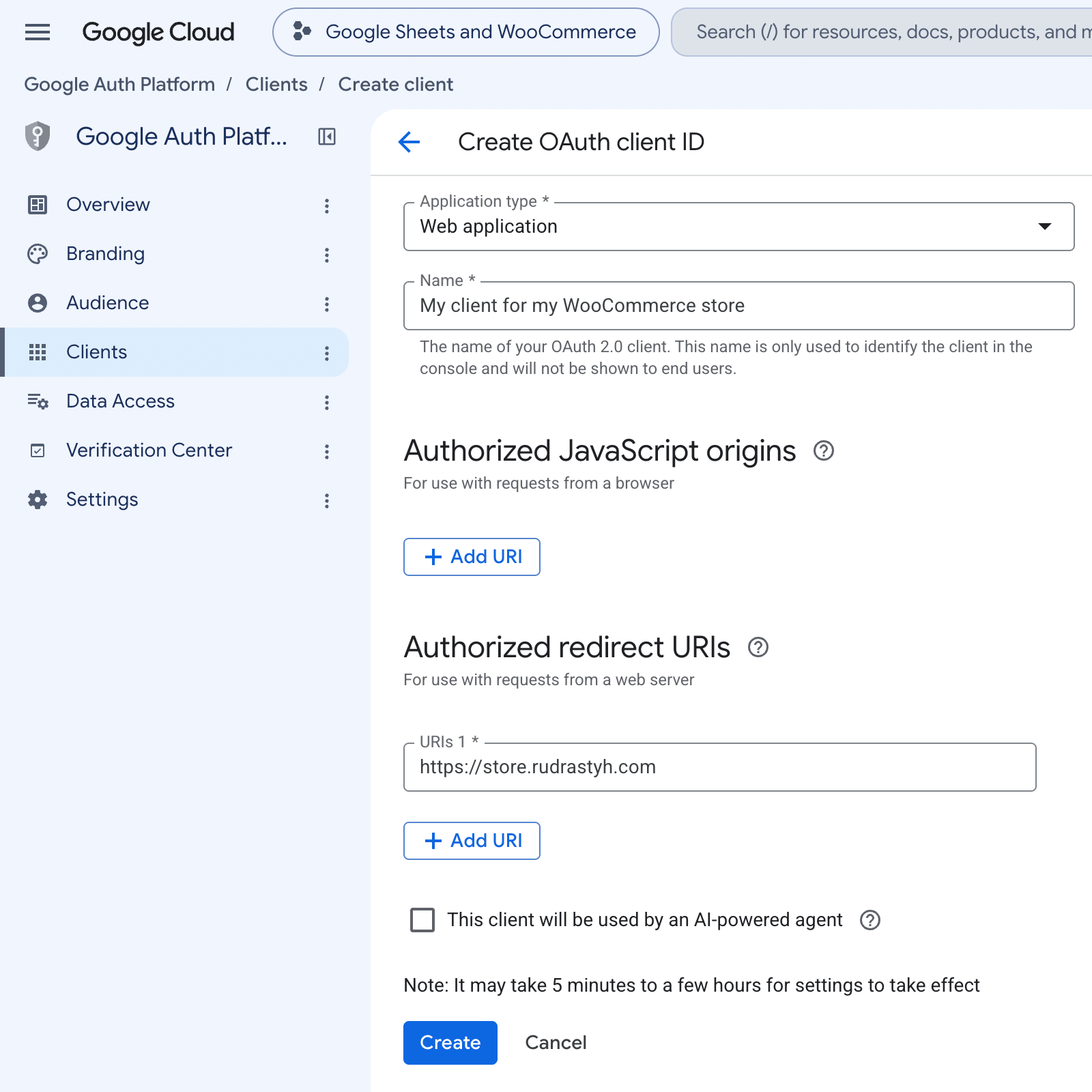Open help for Authorized JavaScript origins
Viewport: 1092px width, 1092px height.
(x=824, y=450)
